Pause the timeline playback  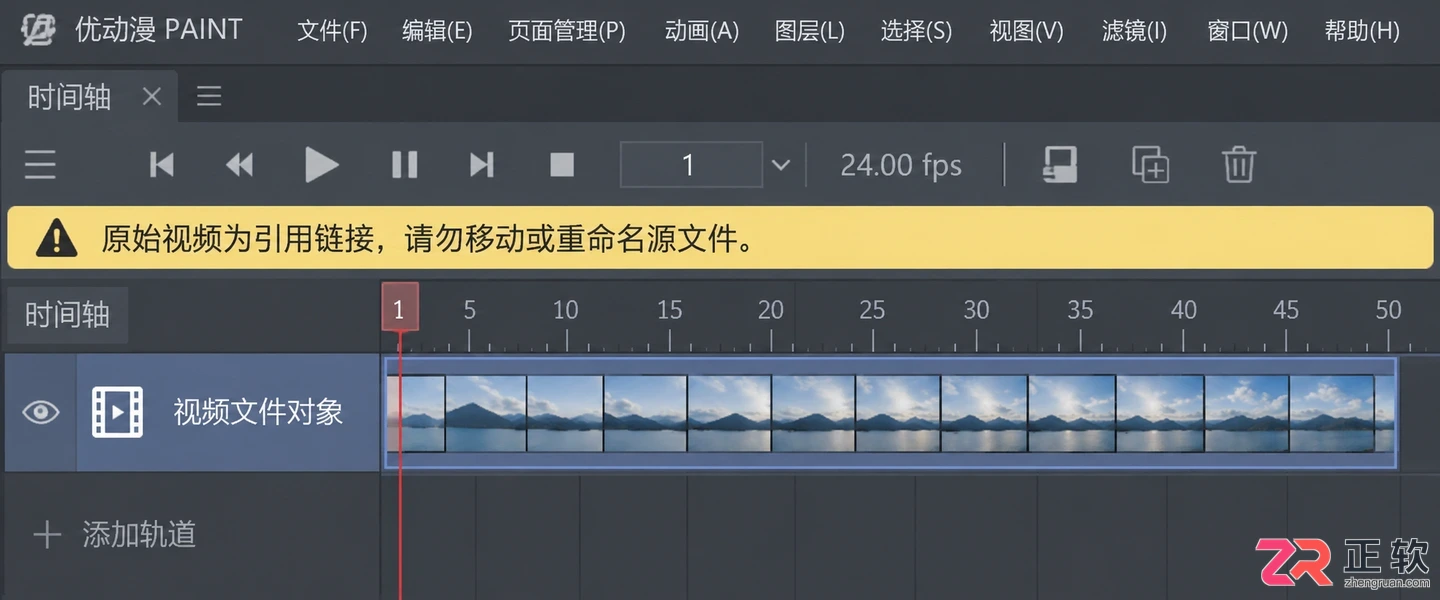404,164
